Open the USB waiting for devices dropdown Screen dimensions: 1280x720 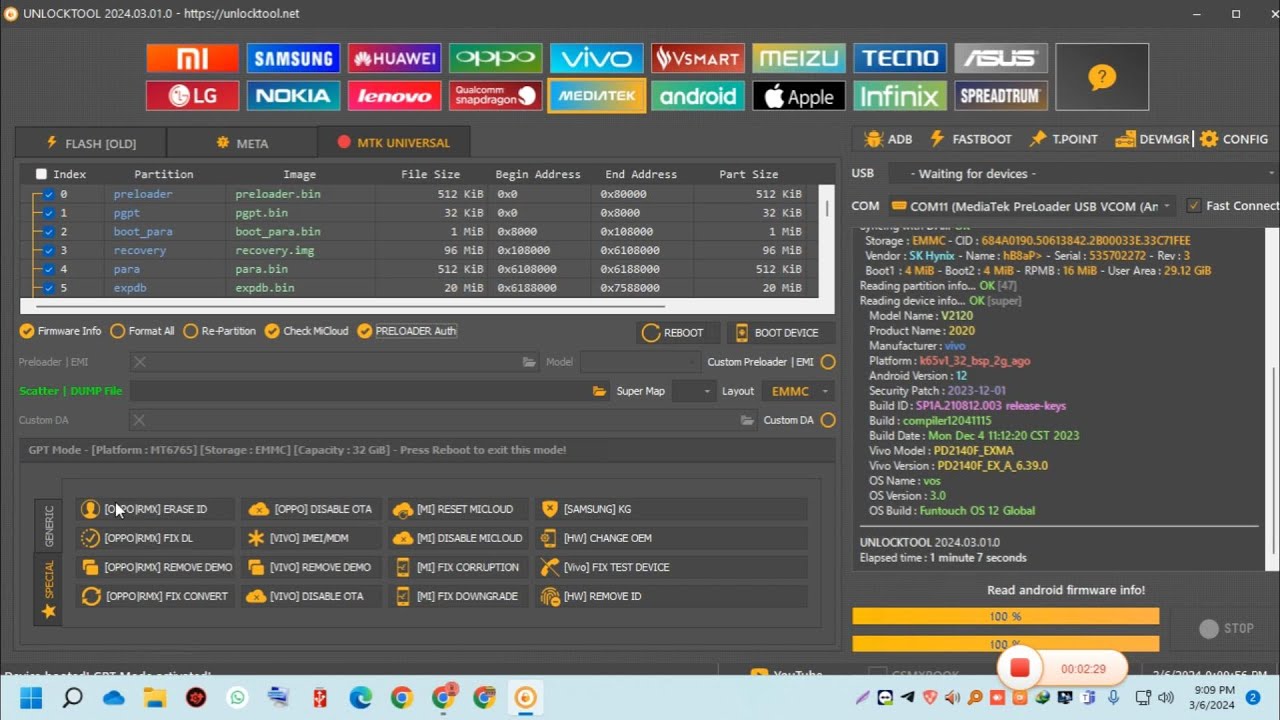click(x=1080, y=174)
